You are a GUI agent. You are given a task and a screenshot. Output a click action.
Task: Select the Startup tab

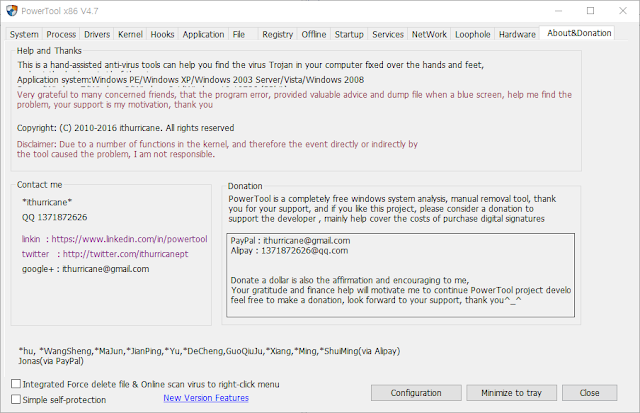tap(349, 34)
